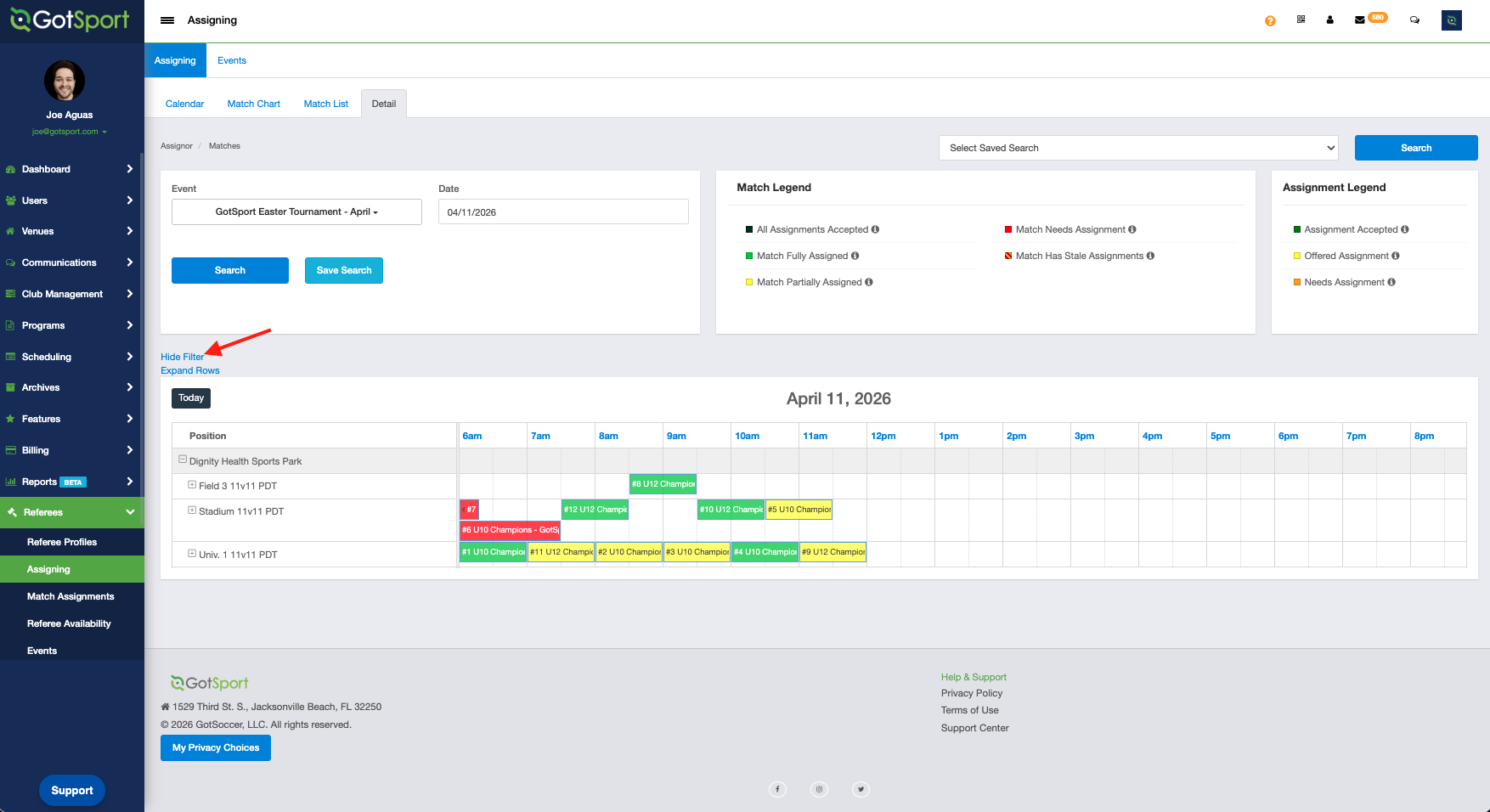1490x812 pixels.
Task: Select the red #6 U10 Champions match block
Action: point(509,530)
